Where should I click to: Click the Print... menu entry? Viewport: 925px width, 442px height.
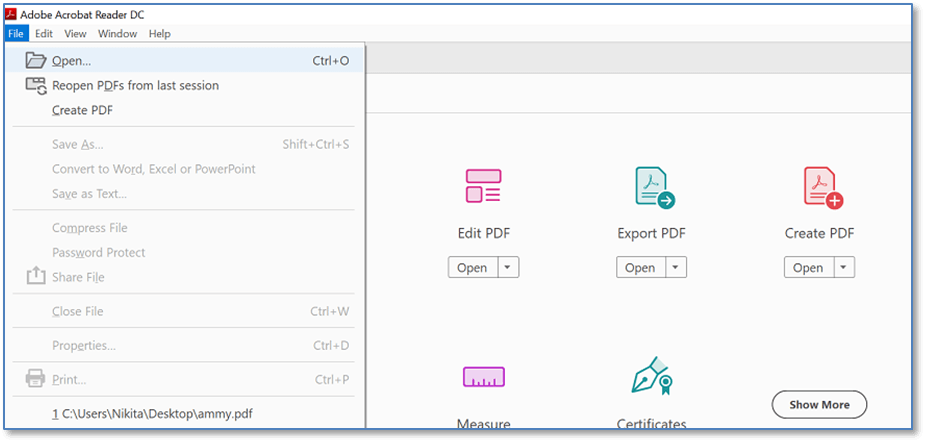coord(184,379)
